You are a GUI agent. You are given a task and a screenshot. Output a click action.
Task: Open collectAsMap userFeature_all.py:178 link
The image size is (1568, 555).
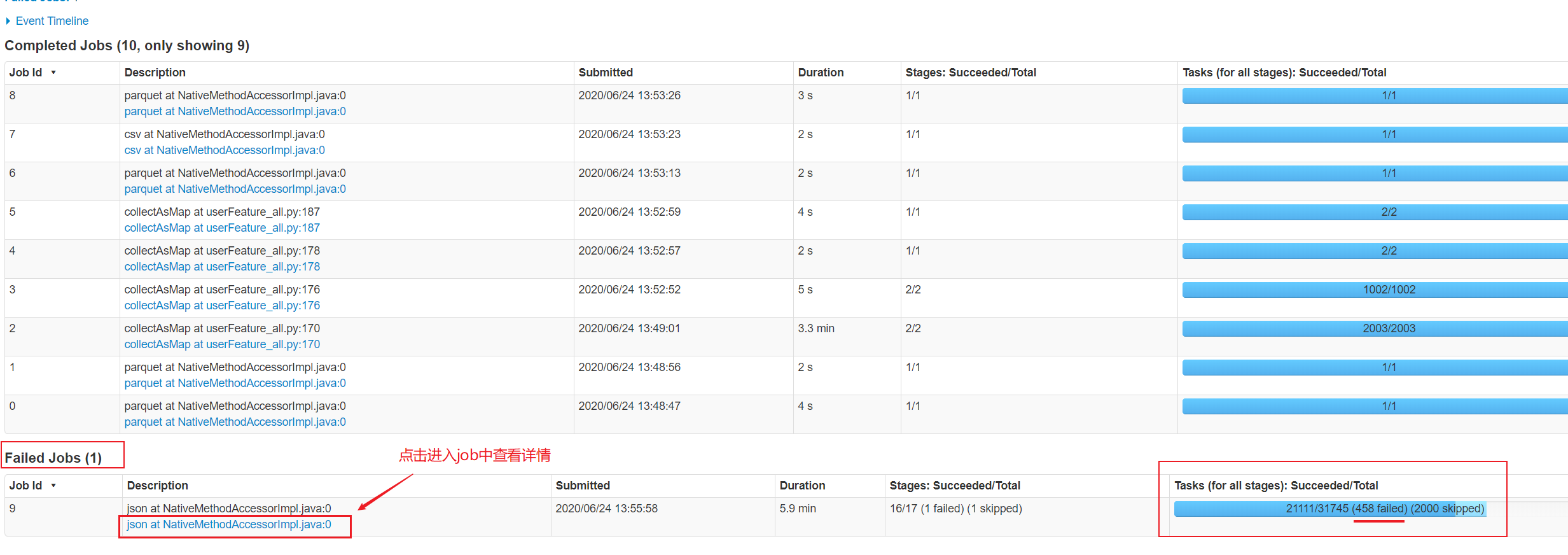[x=222, y=267]
